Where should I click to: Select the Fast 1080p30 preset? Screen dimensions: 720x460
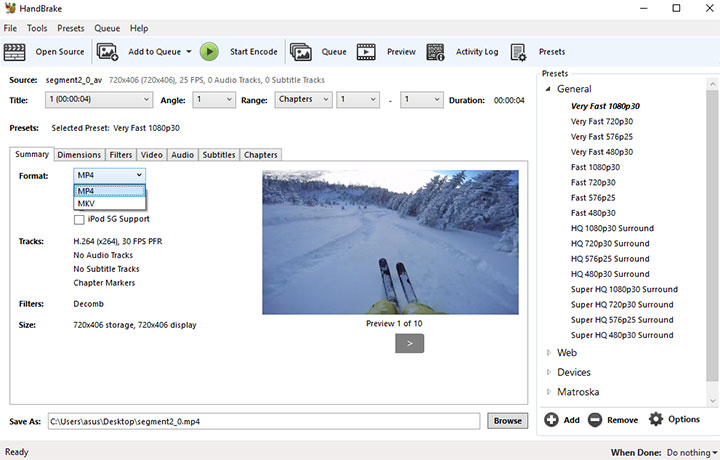pos(595,167)
